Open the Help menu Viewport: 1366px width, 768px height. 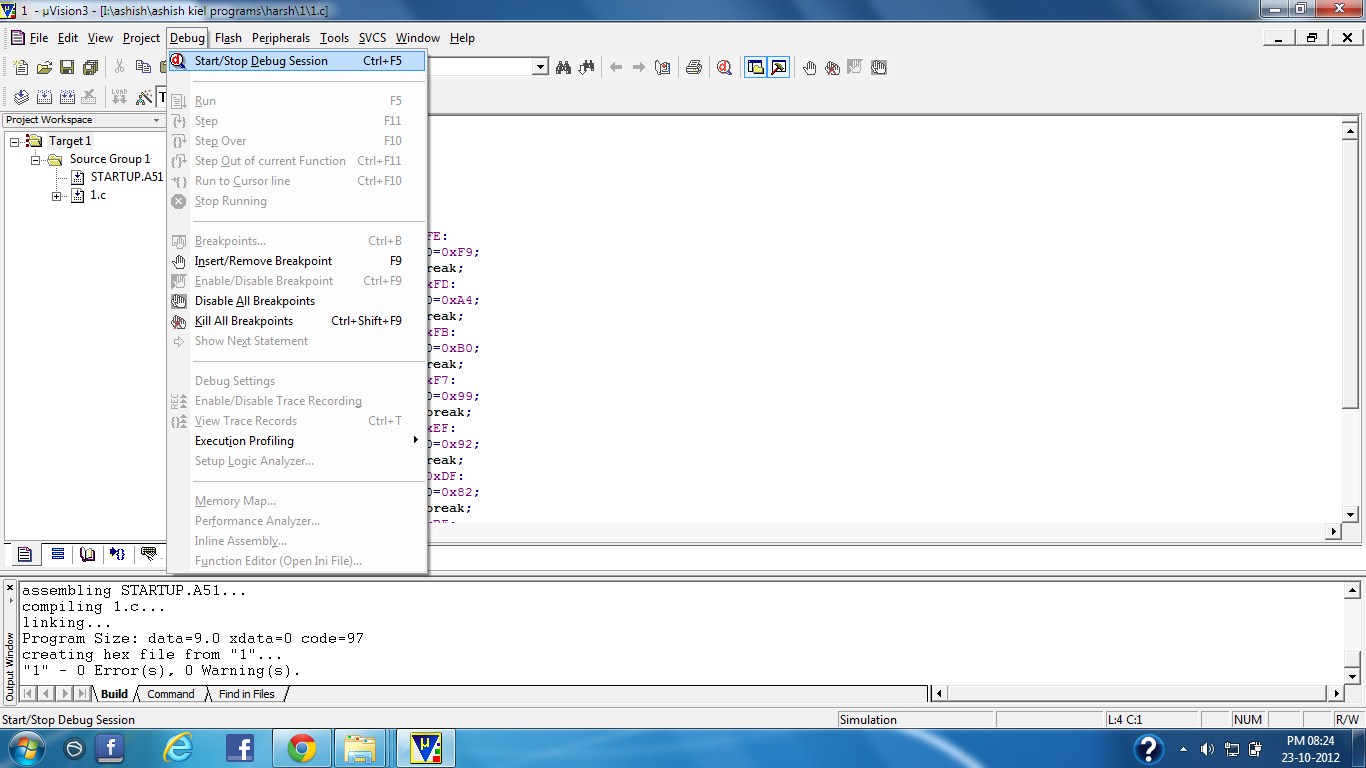pyautogui.click(x=462, y=38)
